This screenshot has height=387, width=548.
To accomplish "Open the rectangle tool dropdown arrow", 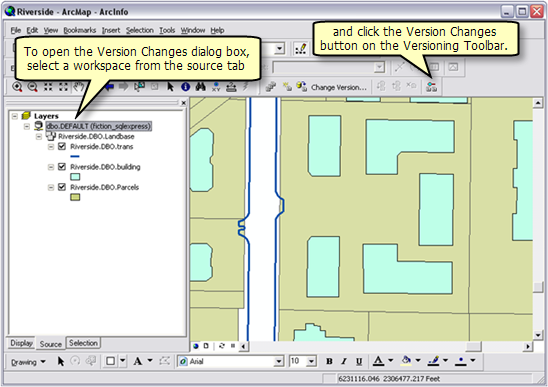I will [123, 360].
